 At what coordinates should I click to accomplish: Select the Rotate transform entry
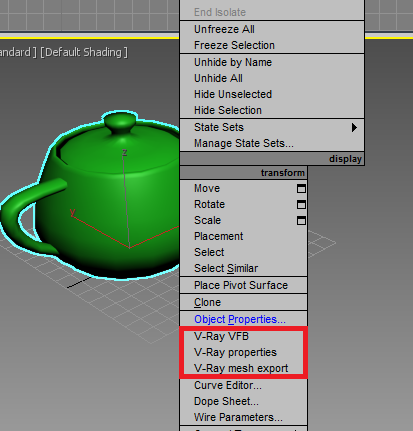[x=243, y=204]
